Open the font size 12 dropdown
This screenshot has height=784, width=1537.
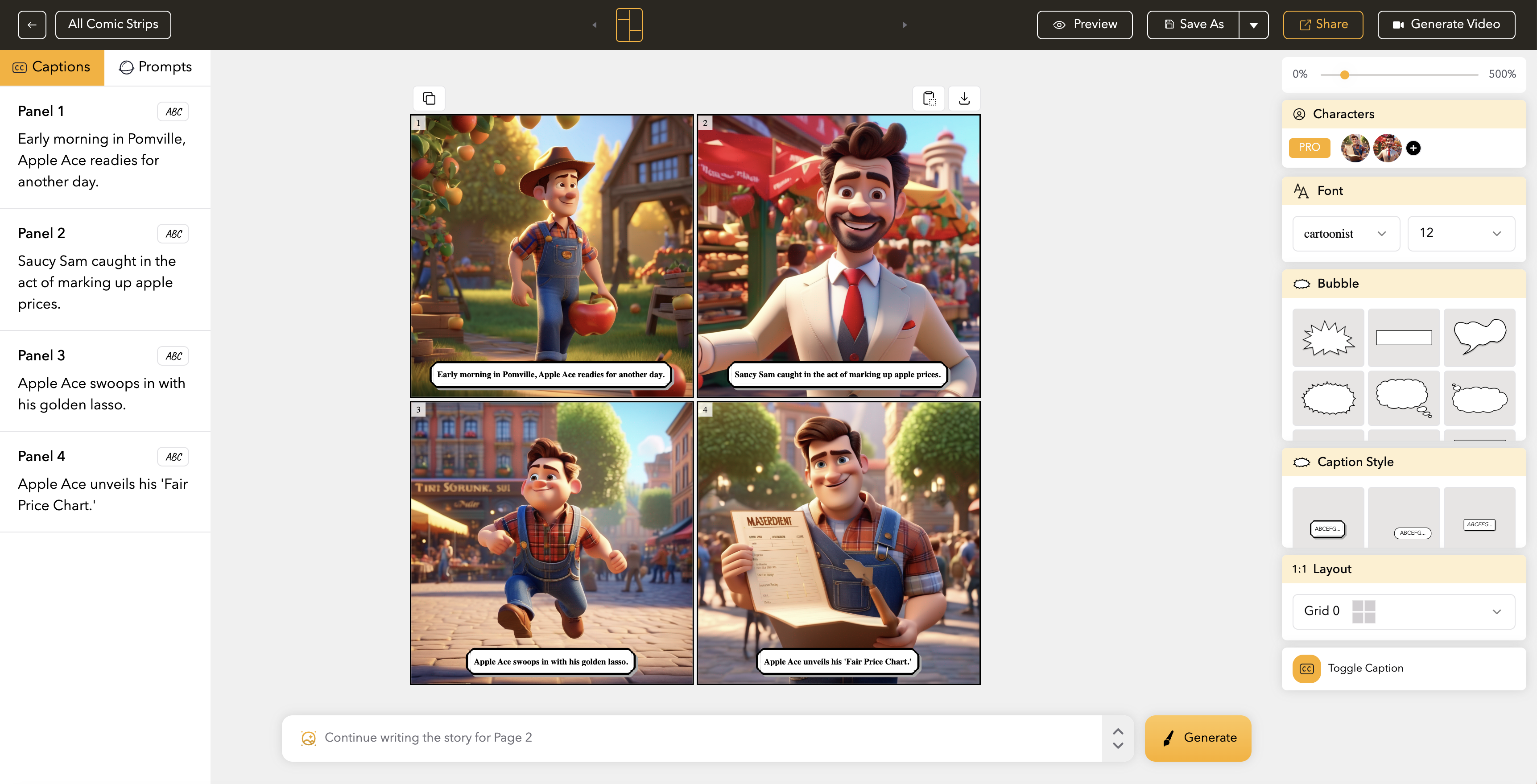[1460, 233]
